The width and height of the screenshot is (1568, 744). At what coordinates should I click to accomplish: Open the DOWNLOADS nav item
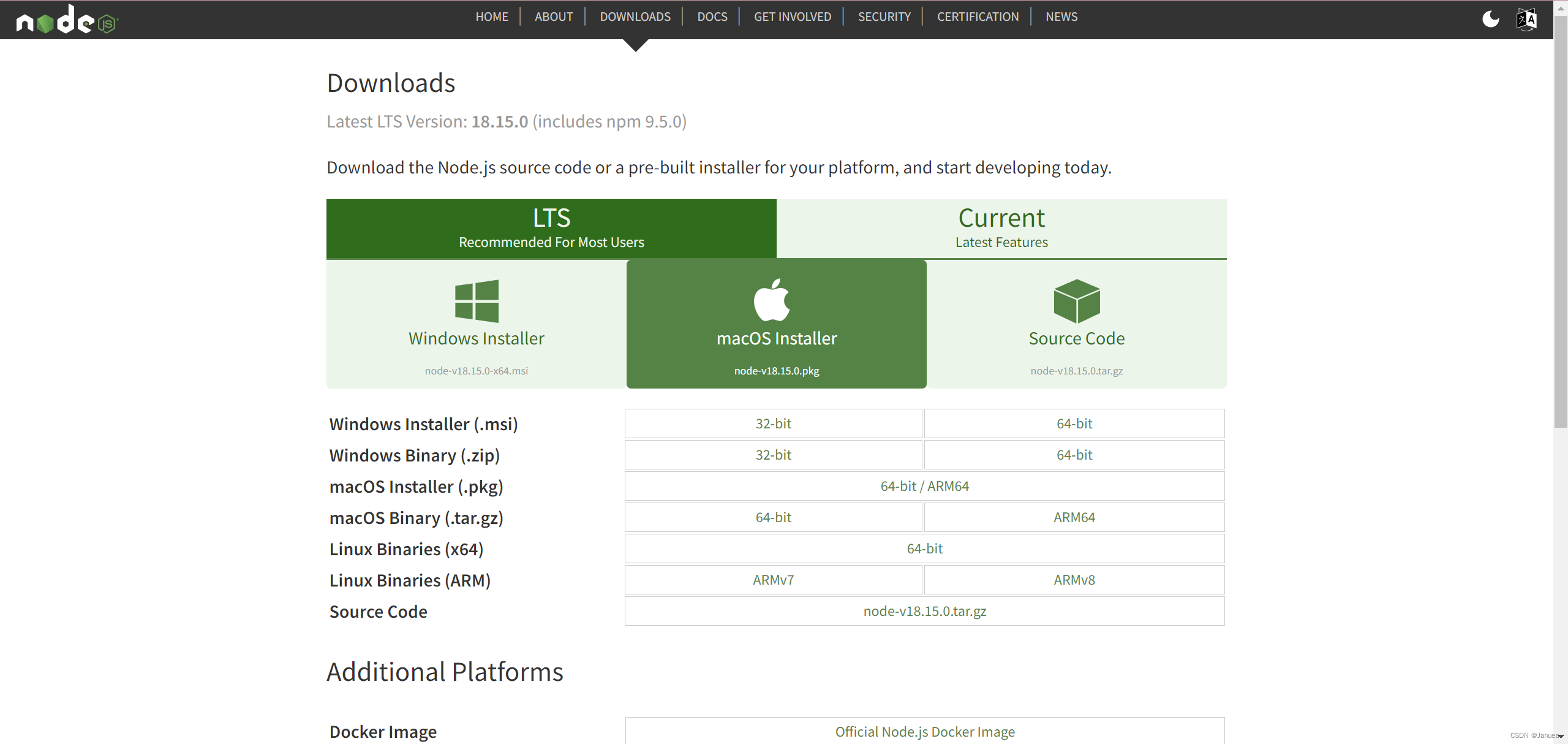(635, 17)
